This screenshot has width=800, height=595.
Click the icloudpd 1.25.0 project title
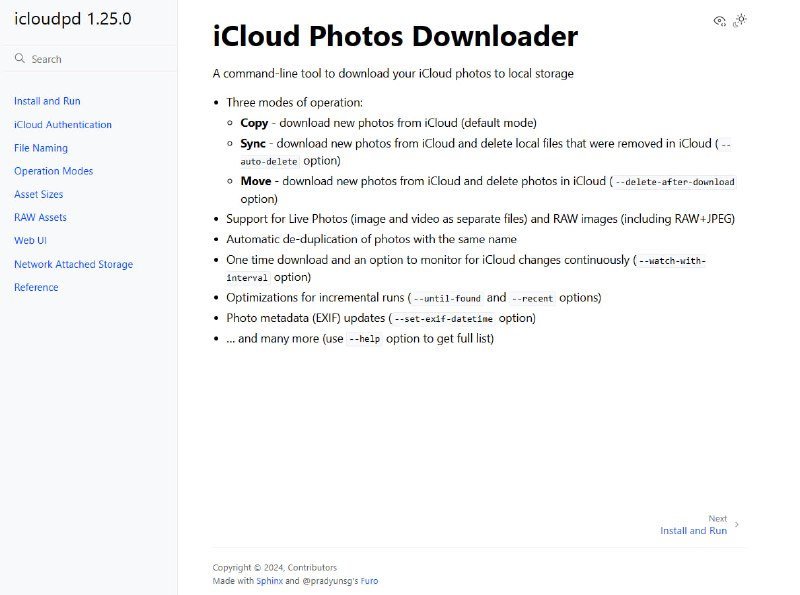click(x=70, y=18)
